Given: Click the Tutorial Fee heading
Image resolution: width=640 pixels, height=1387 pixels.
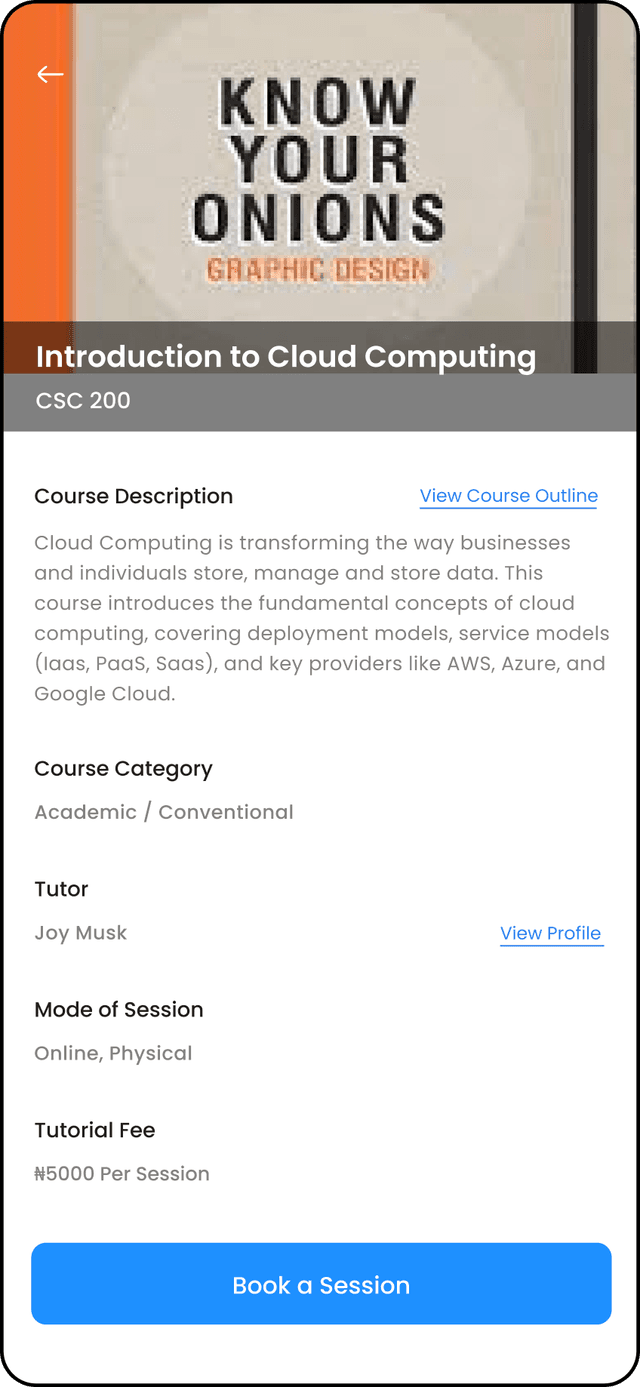Looking at the screenshot, I should [95, 1130].
